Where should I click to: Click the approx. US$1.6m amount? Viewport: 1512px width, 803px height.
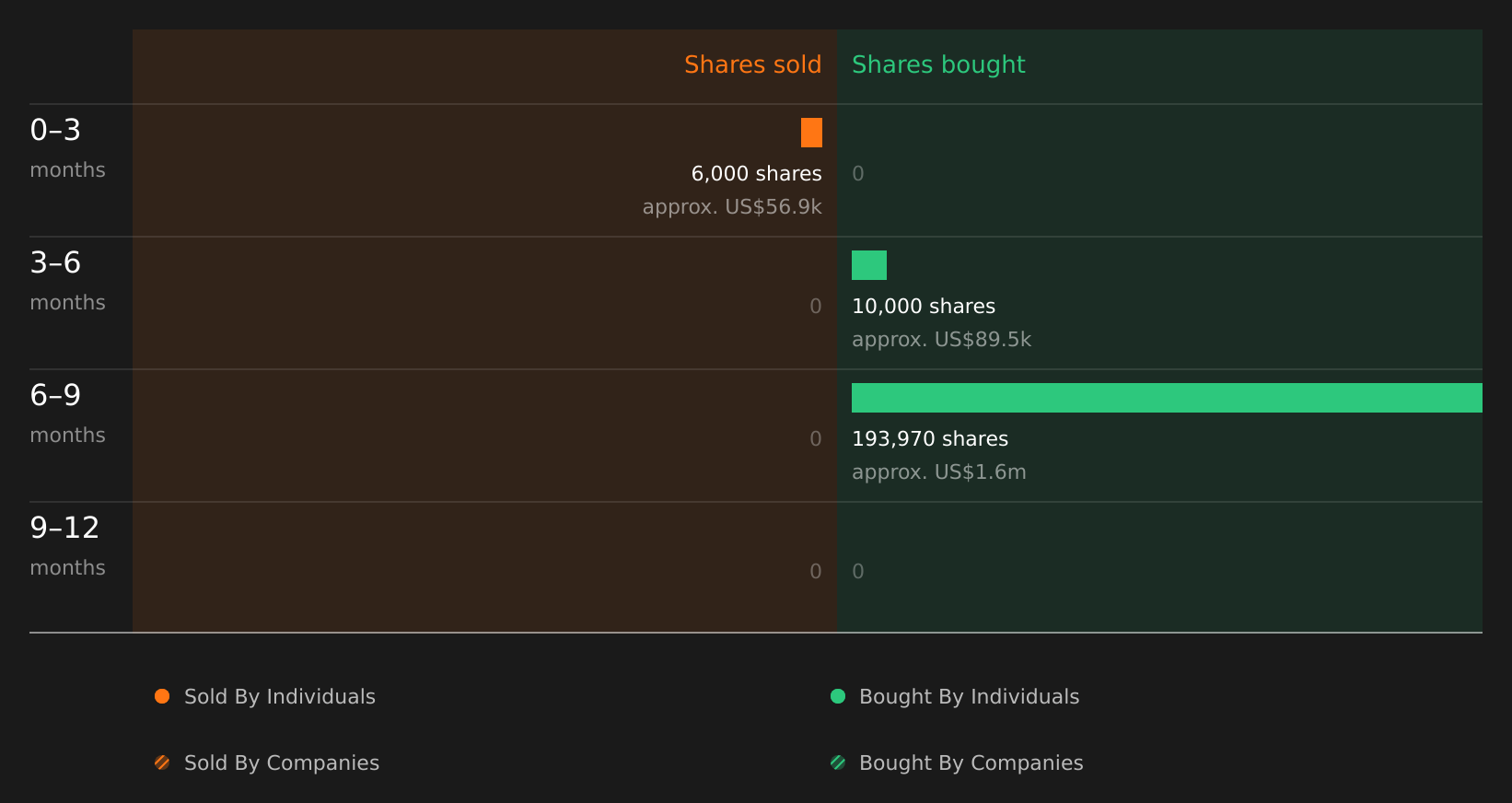coord(939,472)
